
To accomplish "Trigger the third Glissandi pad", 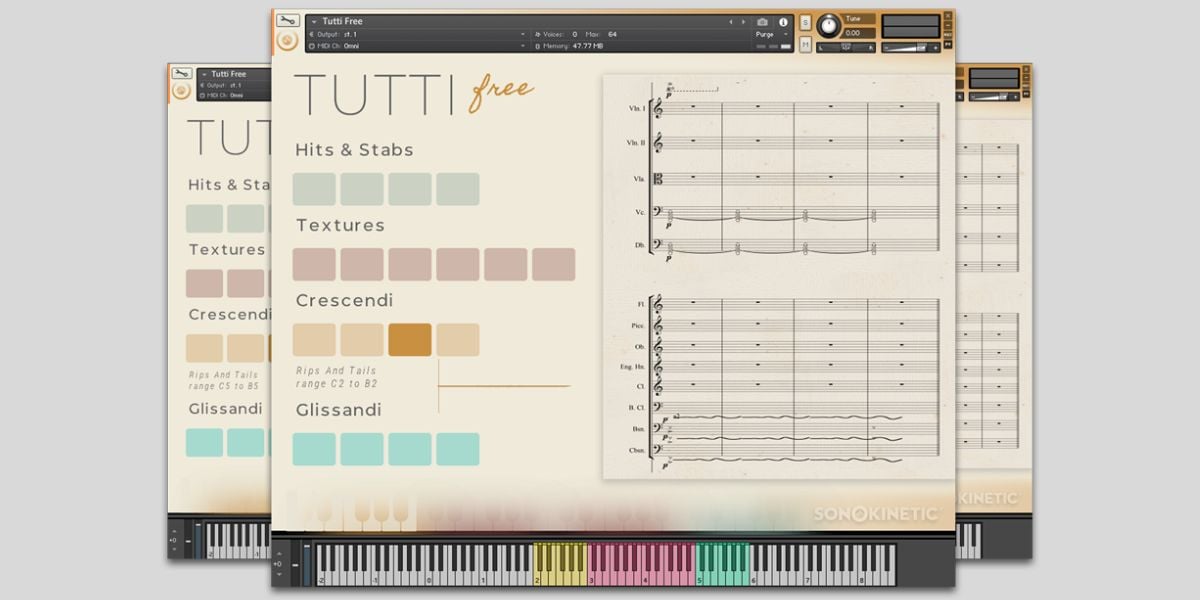I will [410, 449].
